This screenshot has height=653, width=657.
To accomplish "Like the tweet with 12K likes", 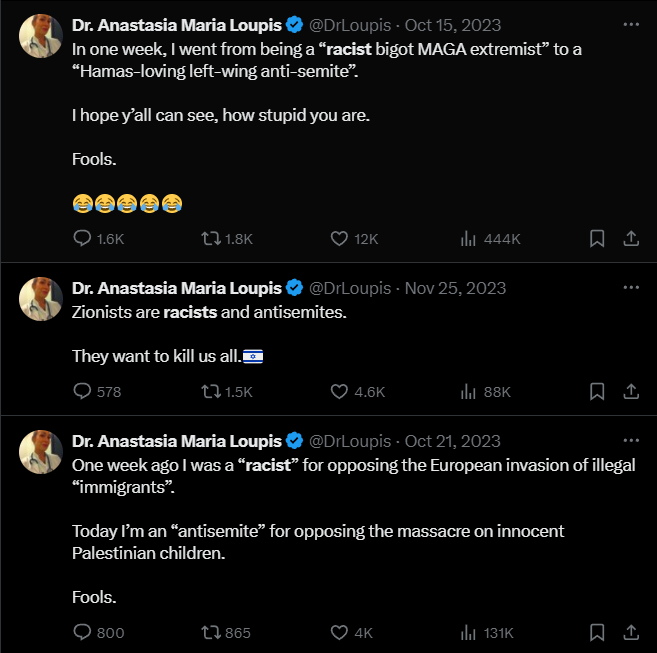I will (x=339, y=239).
